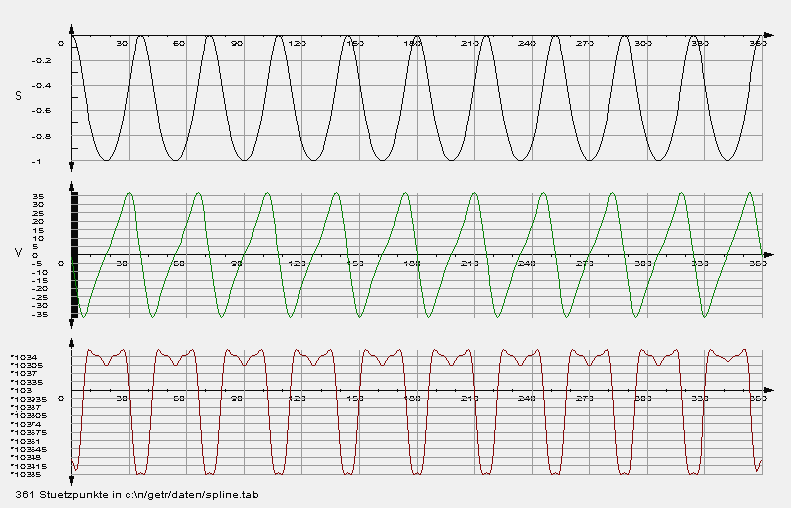
Task: Click the V axis label of the middle graph
Action: click(x=18, y=253)
